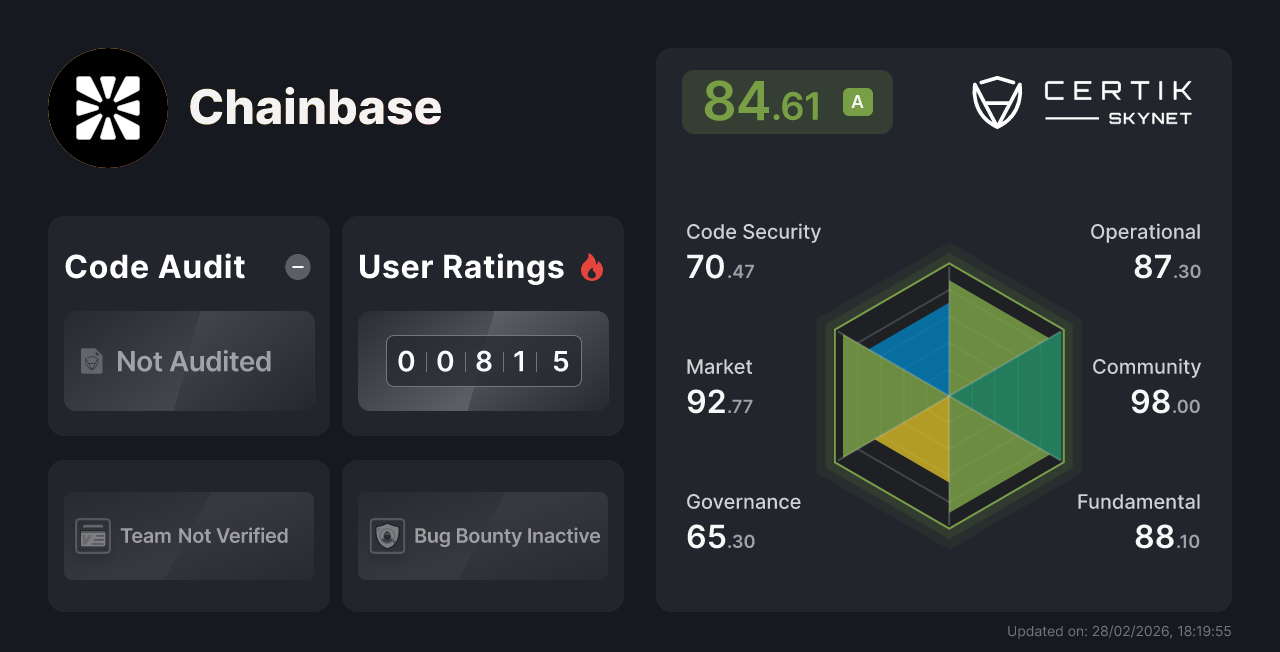Click the Chainbase project logo
The height and width of the screenshot is (652, 1280).
107,108
